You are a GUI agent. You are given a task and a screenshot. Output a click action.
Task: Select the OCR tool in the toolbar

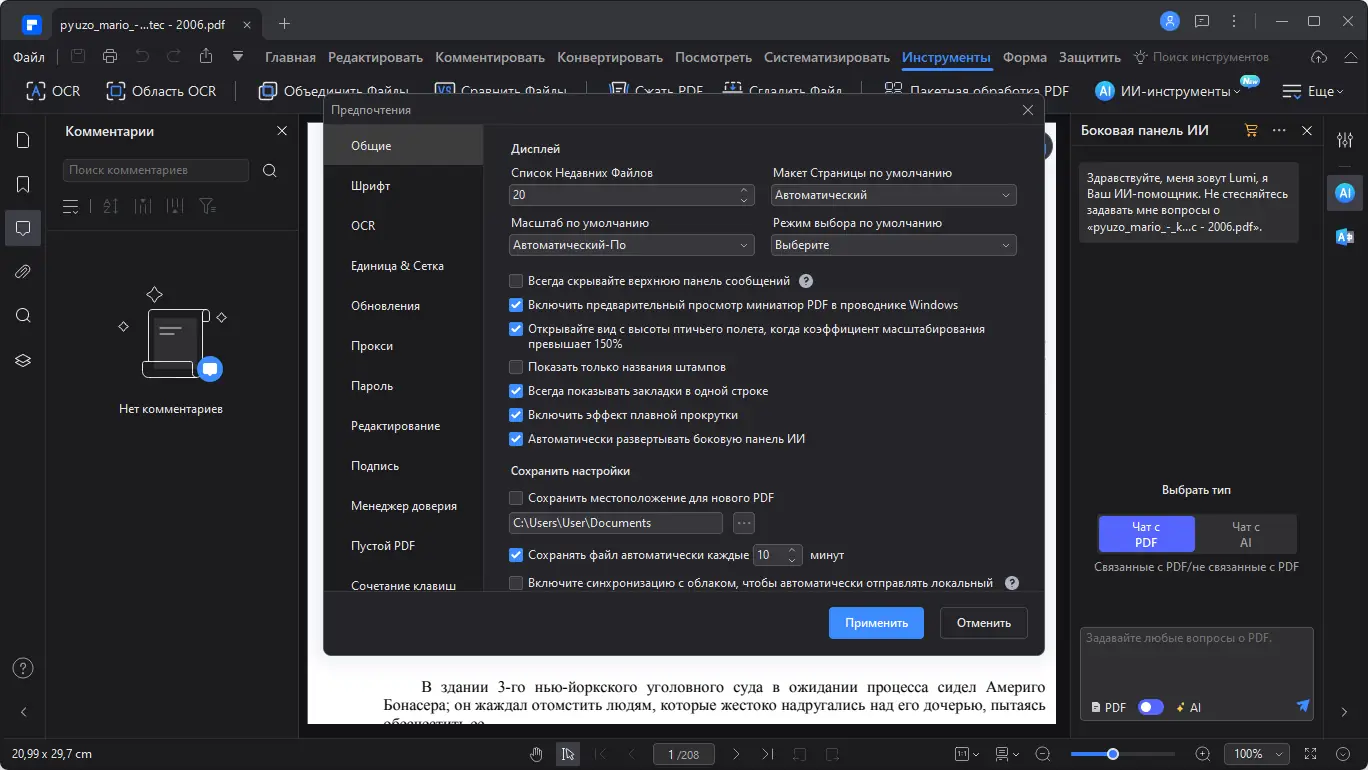[x=52, y=90]
